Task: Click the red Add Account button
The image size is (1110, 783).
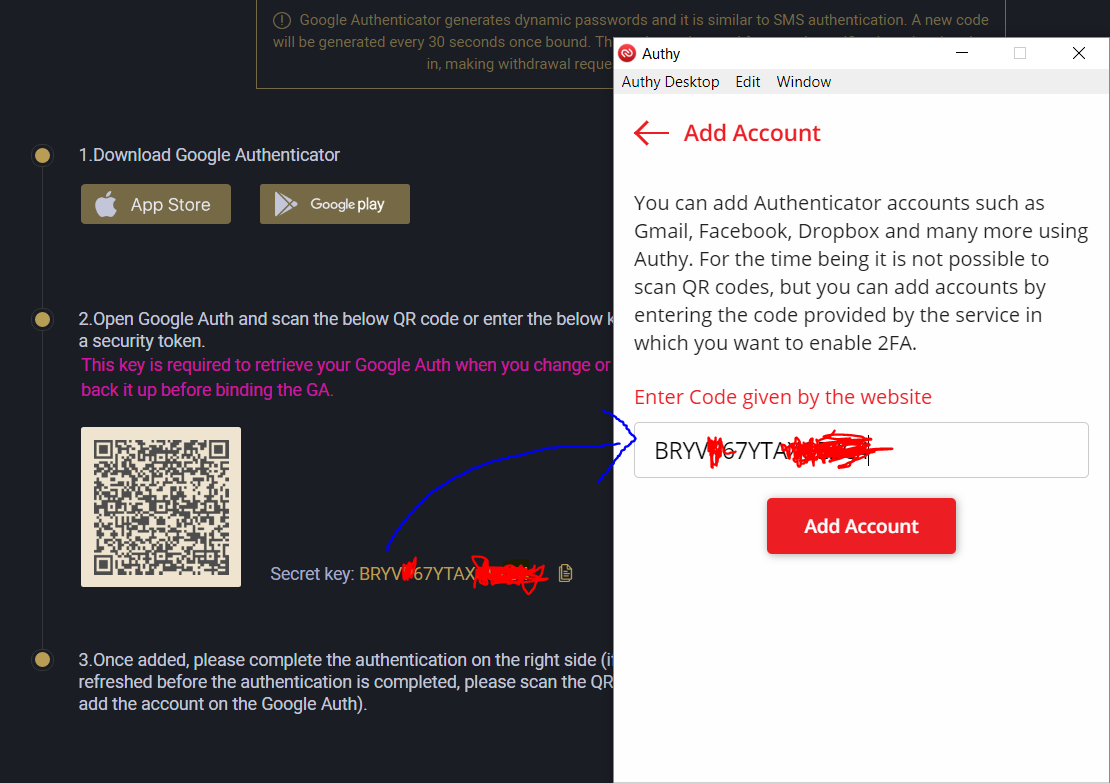Action: coord(861,526)
